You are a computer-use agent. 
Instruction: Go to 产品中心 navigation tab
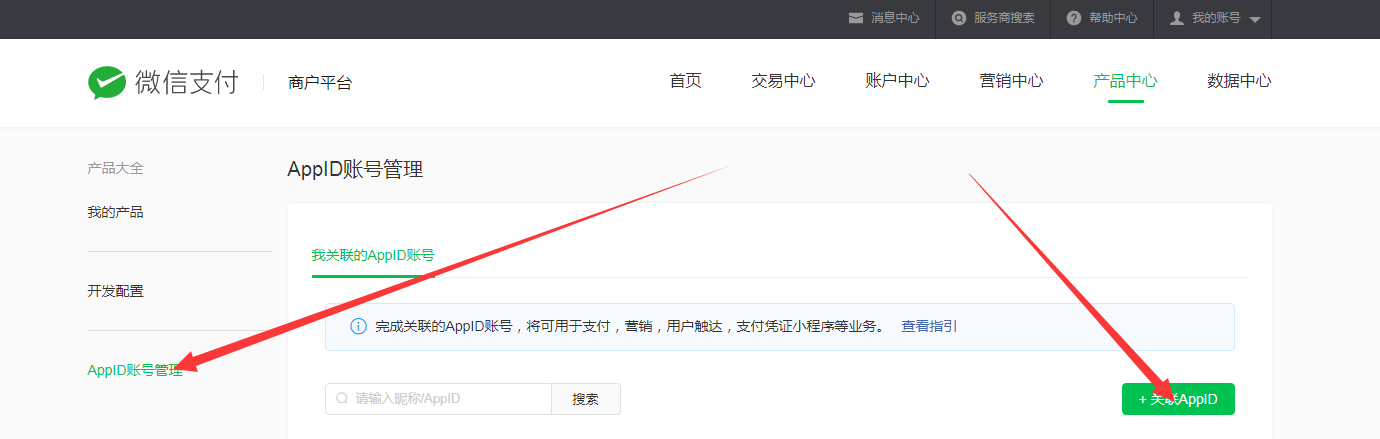pos(1125,81)
